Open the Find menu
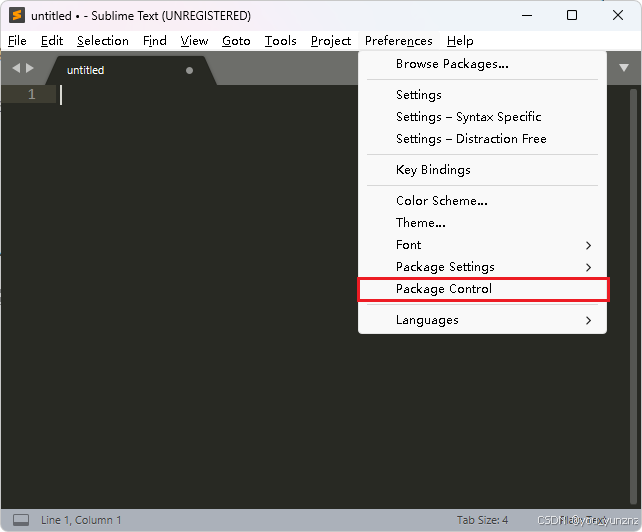 (x=155, y=41)
